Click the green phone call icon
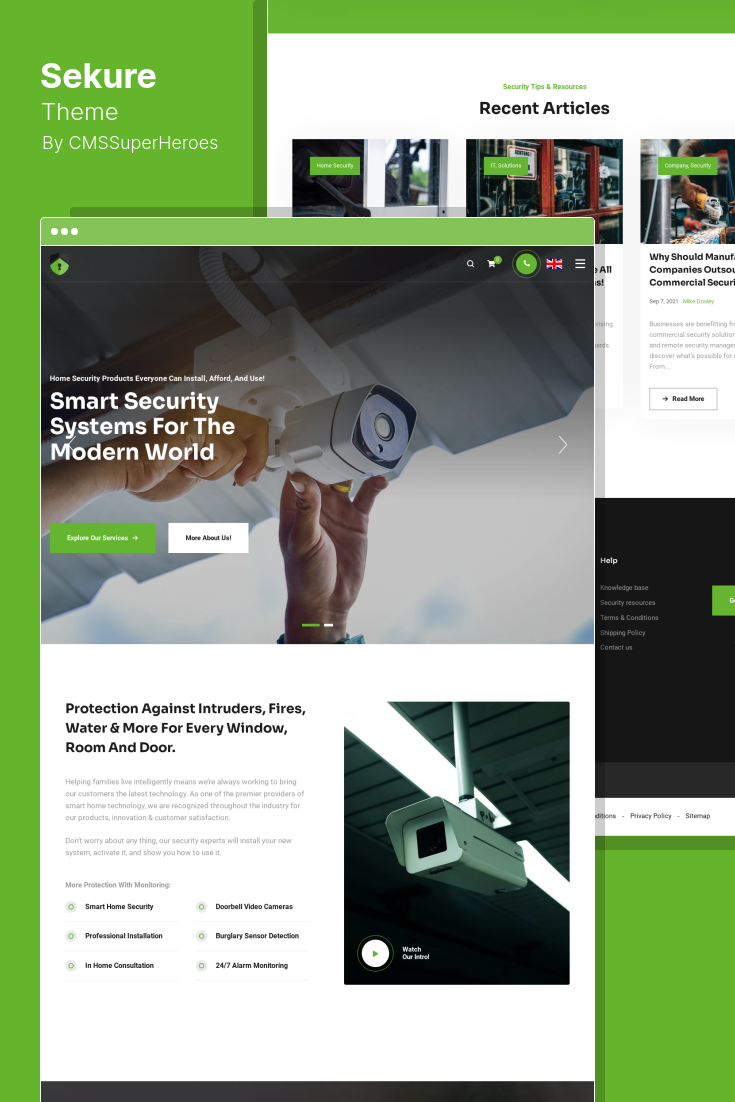The height and width of the screenshot is (1102, 735). click(526, 264)
